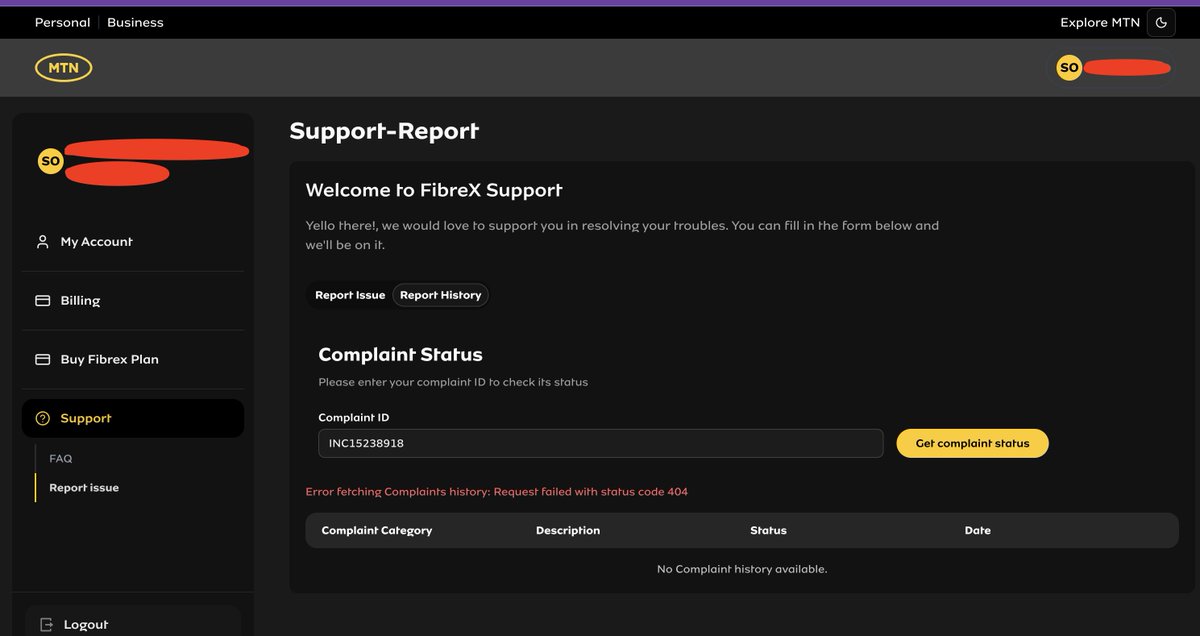The height and width of the screenshot is (636, 1200).
Task: Open the My Account menu item
Action: 133,242
